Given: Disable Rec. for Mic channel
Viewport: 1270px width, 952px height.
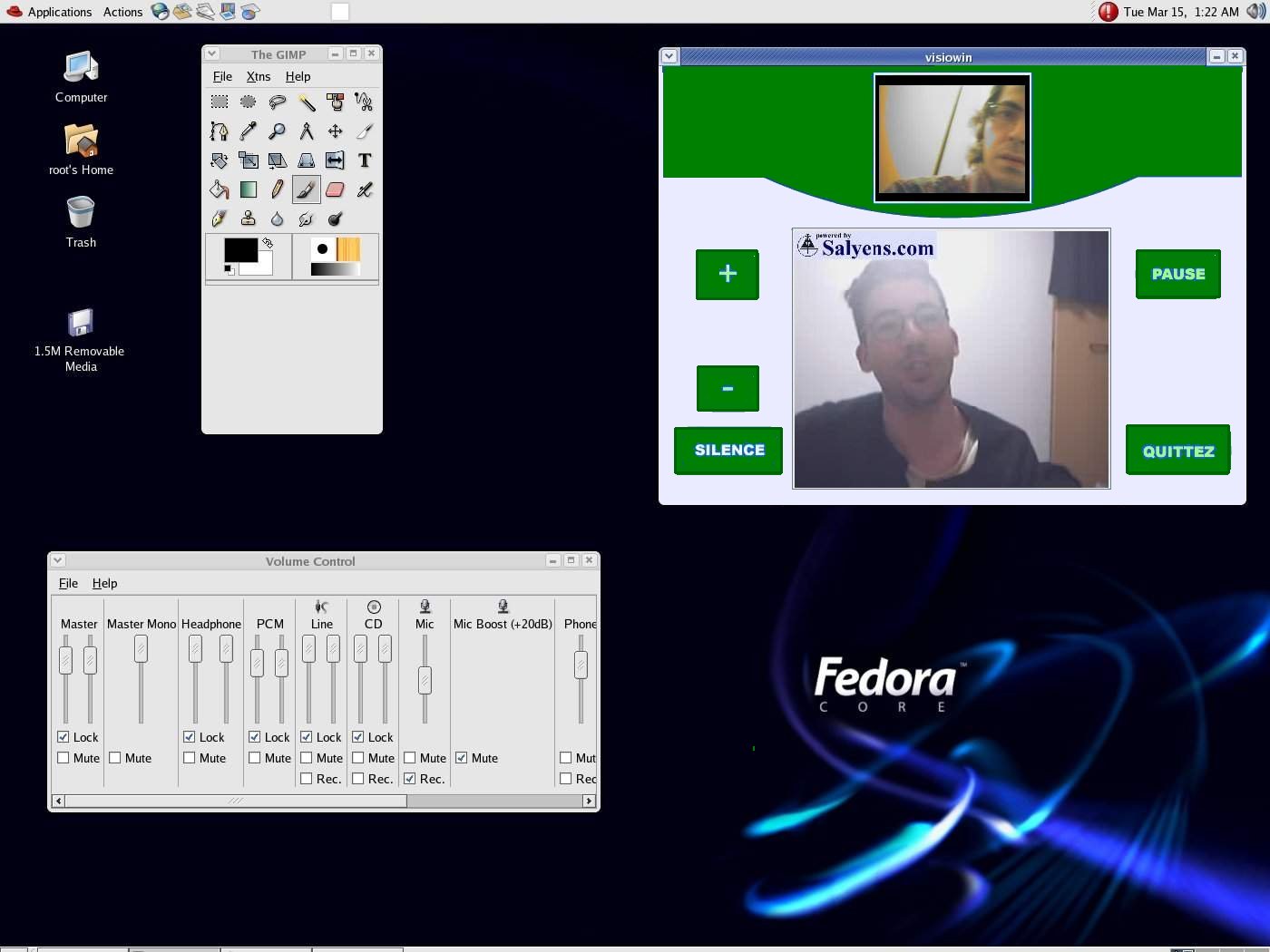Looking at the screenshot, I should [410, 779].
